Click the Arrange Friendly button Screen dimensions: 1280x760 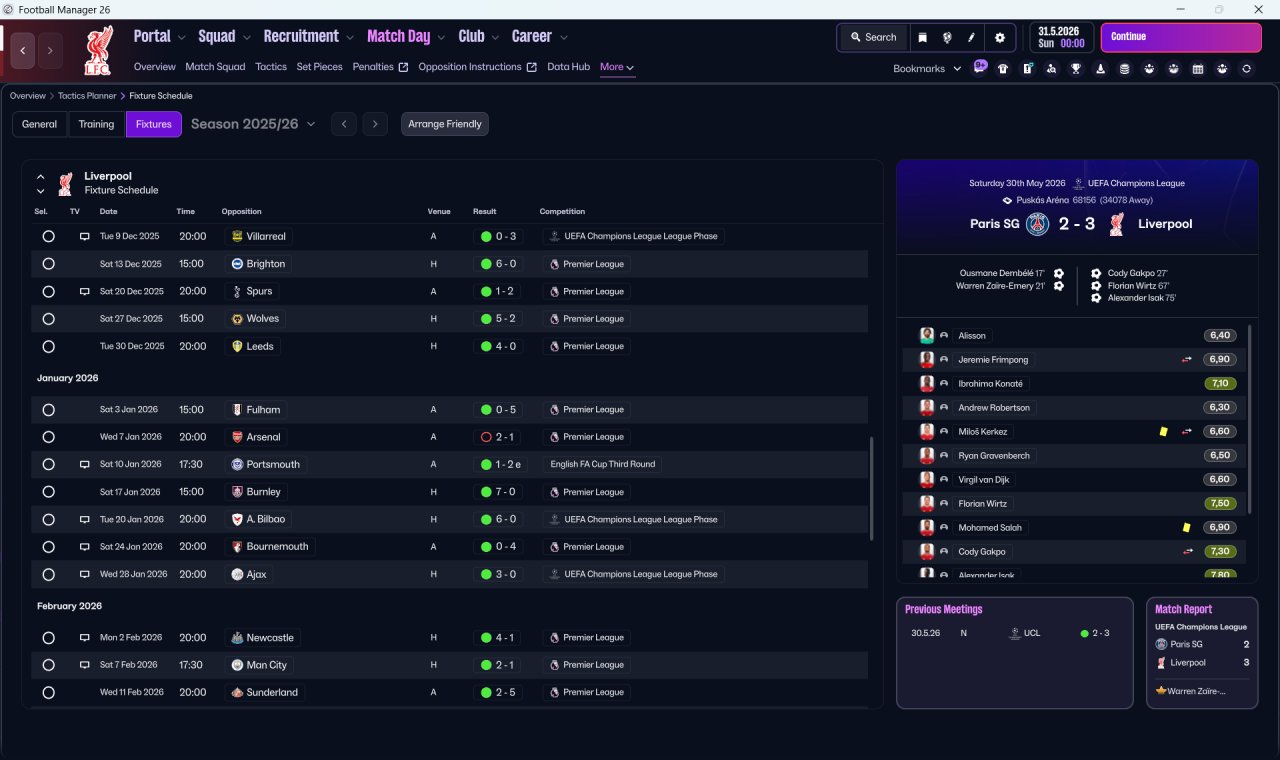tap(445, 124)
